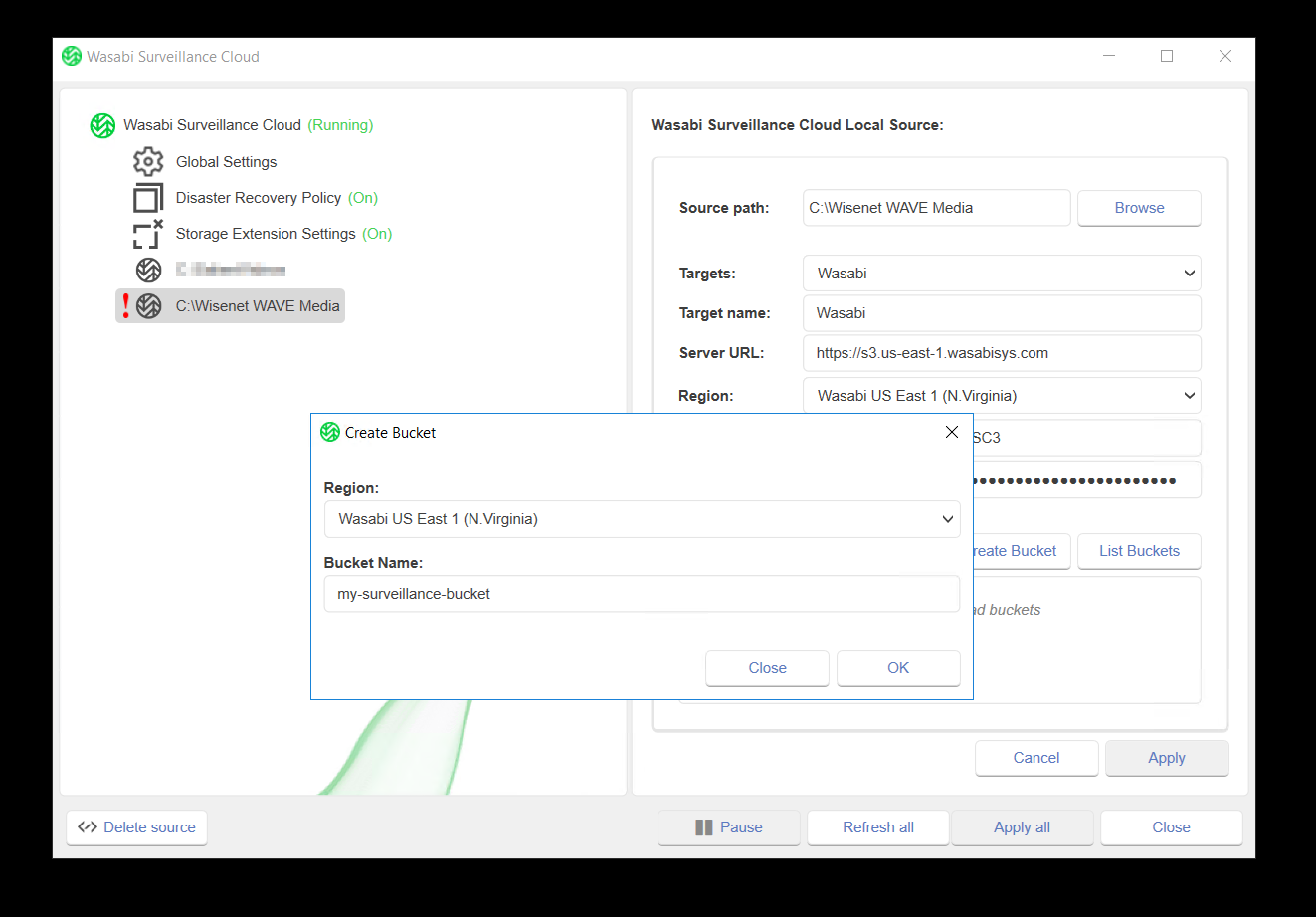Screen dimensions: 1316x917
Task: Click the Apply button
Action: pos(1167,758)
